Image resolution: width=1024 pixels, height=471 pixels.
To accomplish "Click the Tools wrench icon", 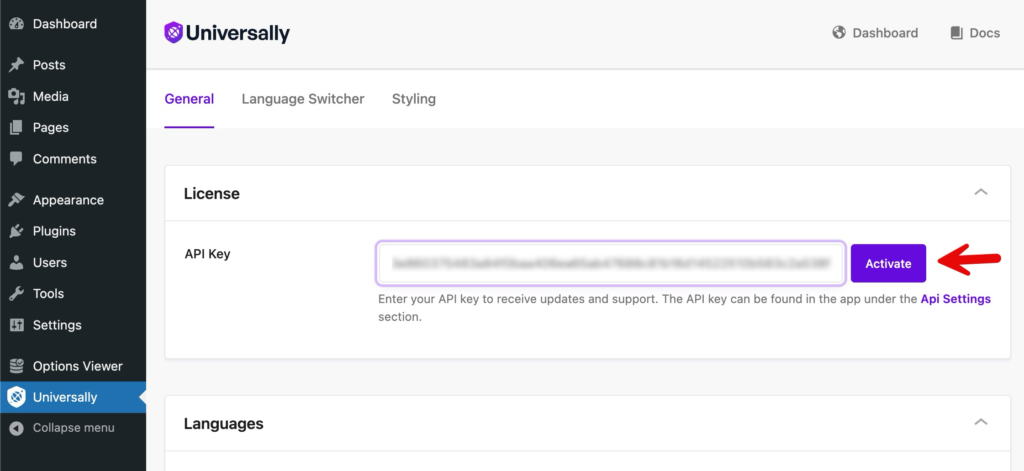I will pos(16,294).
